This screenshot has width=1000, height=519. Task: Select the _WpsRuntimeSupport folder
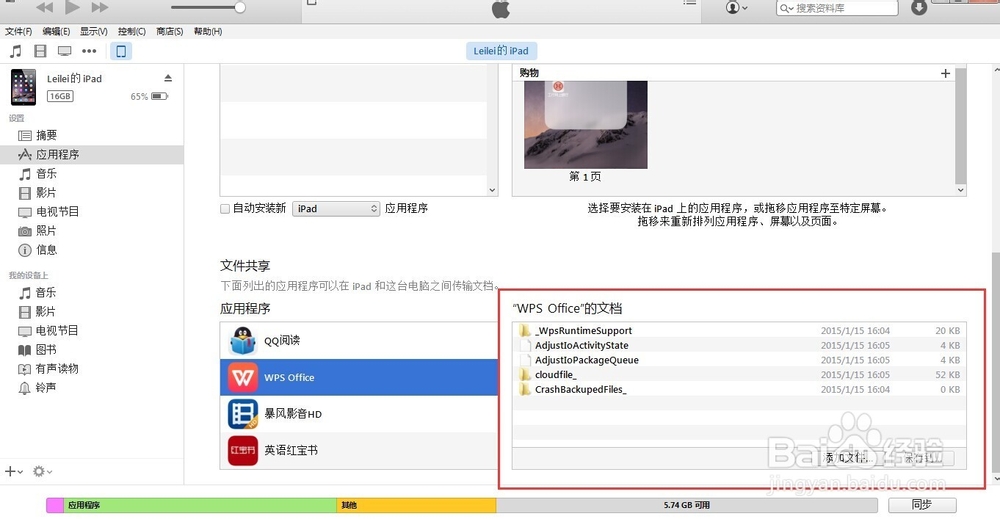(739, 330)
